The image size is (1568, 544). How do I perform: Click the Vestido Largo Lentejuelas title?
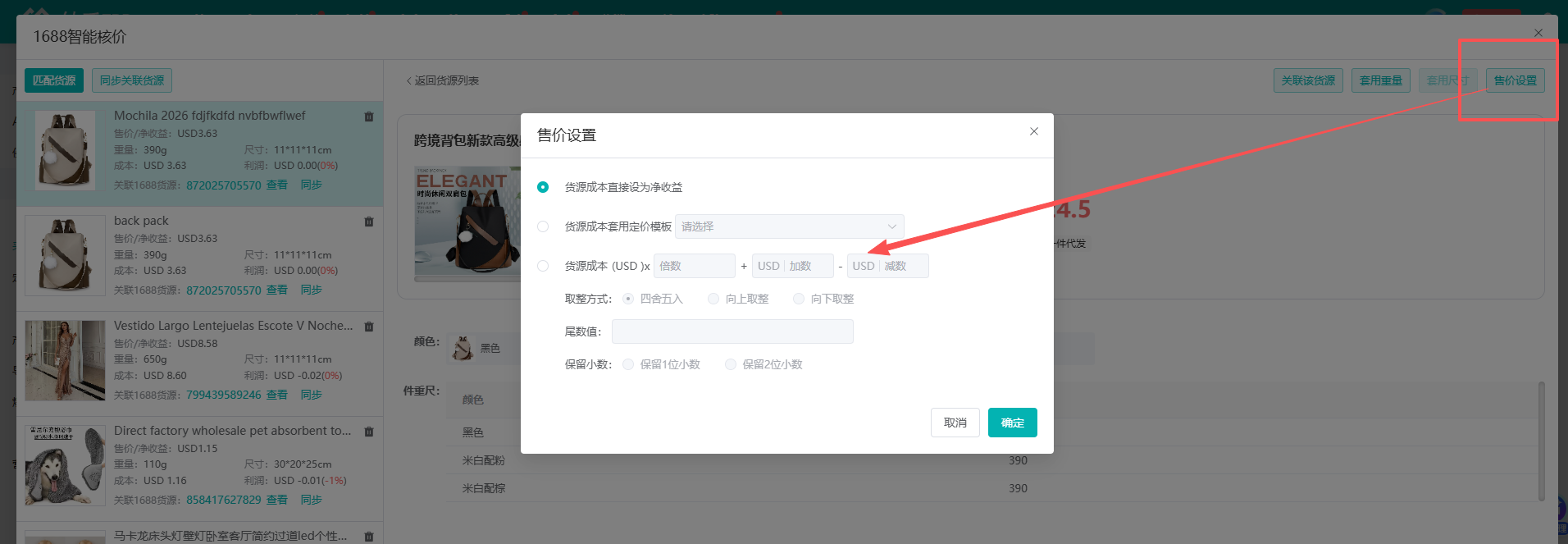[234, 326]
